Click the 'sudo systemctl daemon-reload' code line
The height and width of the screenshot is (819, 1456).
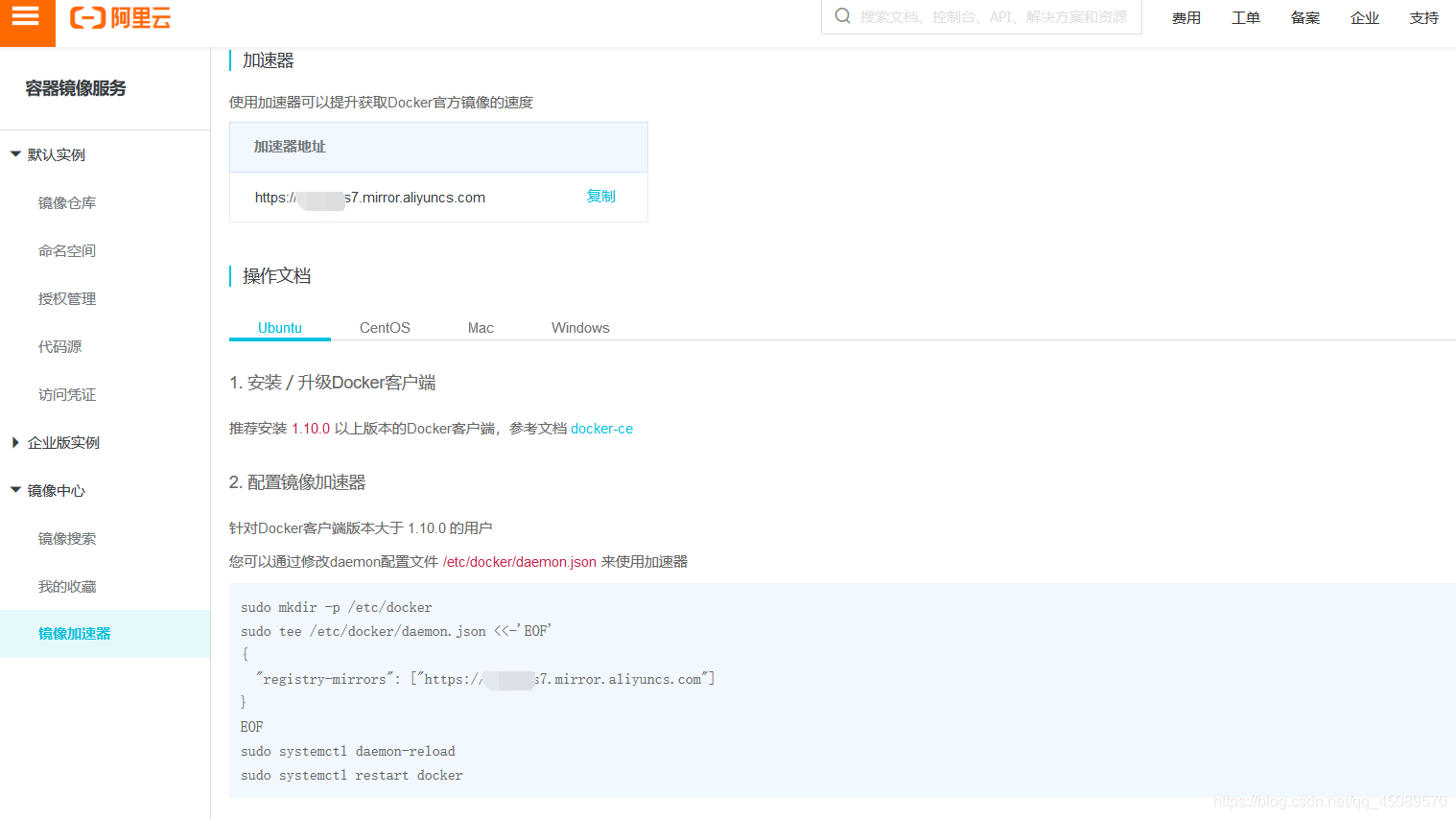coord(348,751)
